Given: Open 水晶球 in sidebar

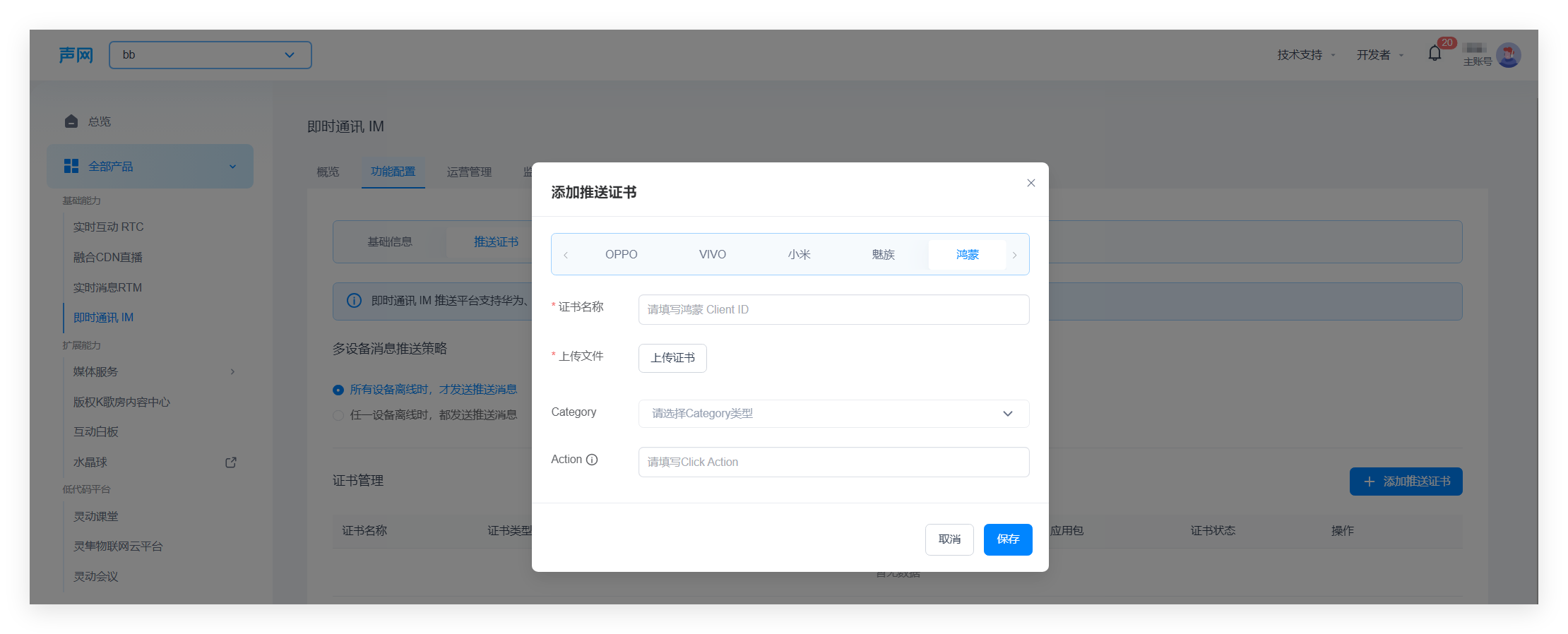Looking at the screenshot, I should (x=90, y=462).
